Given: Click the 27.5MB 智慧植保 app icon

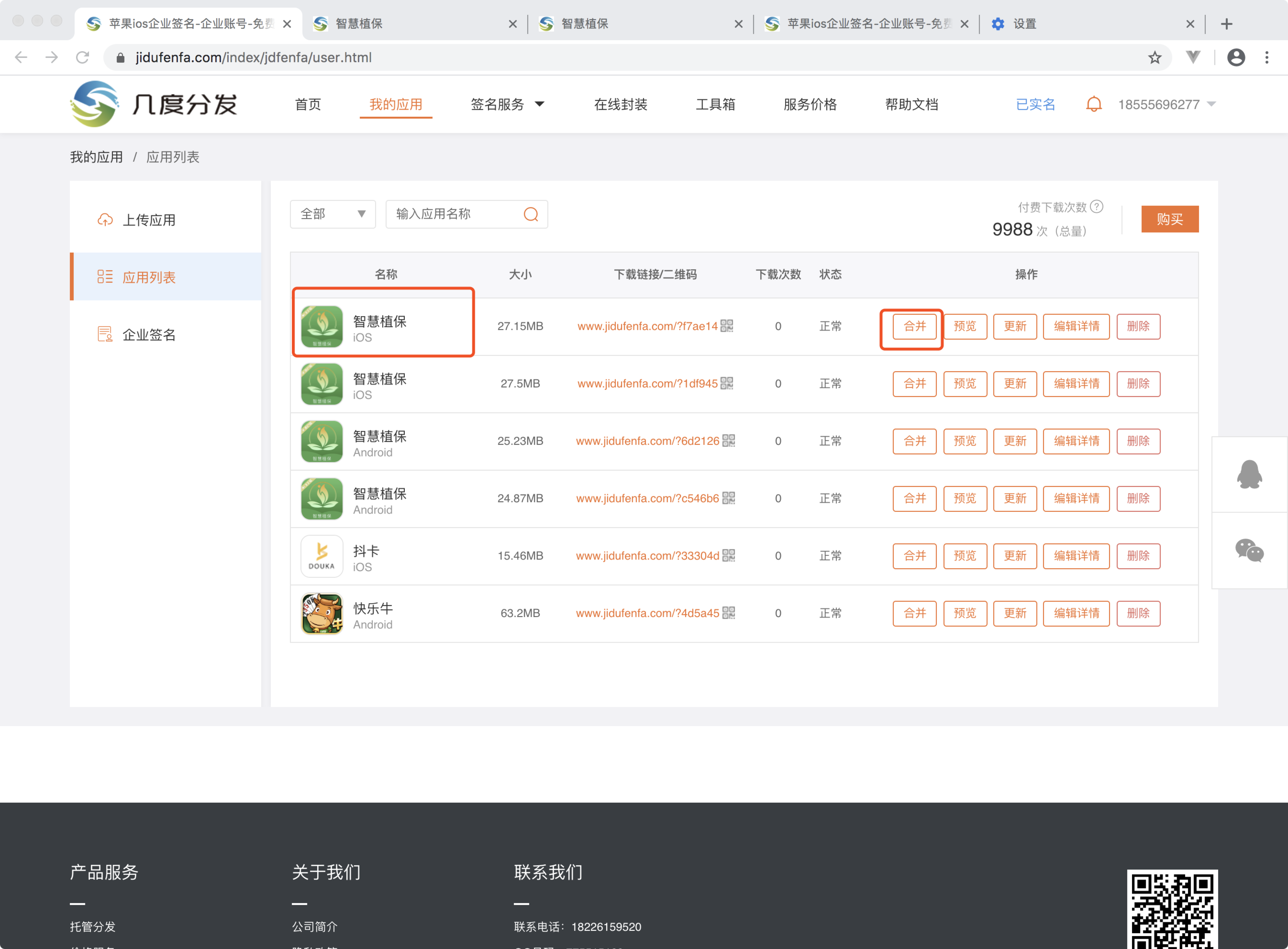Looking at the screenshot, I should (x=322, y=384).
